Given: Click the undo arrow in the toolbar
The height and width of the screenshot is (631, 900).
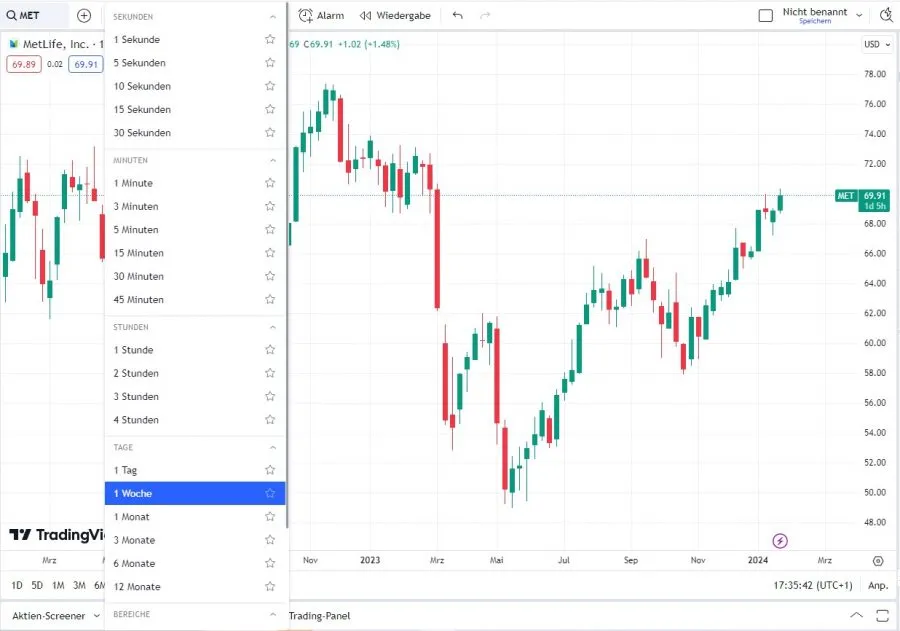Looking at the screenshot, I should [x=458, y=15].
